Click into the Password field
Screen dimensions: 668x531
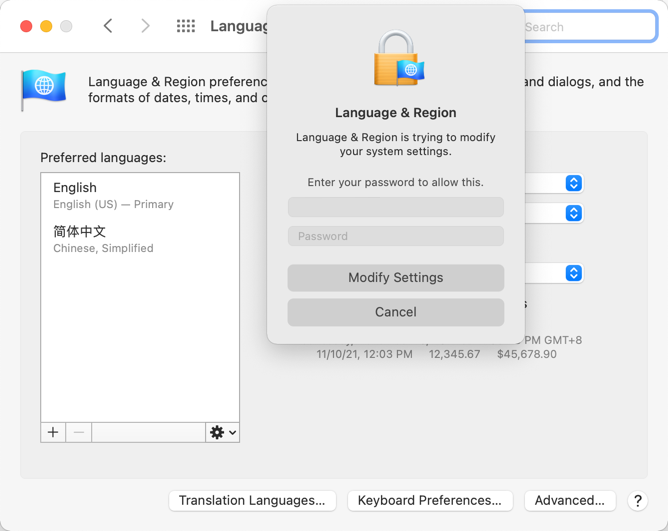395,236
